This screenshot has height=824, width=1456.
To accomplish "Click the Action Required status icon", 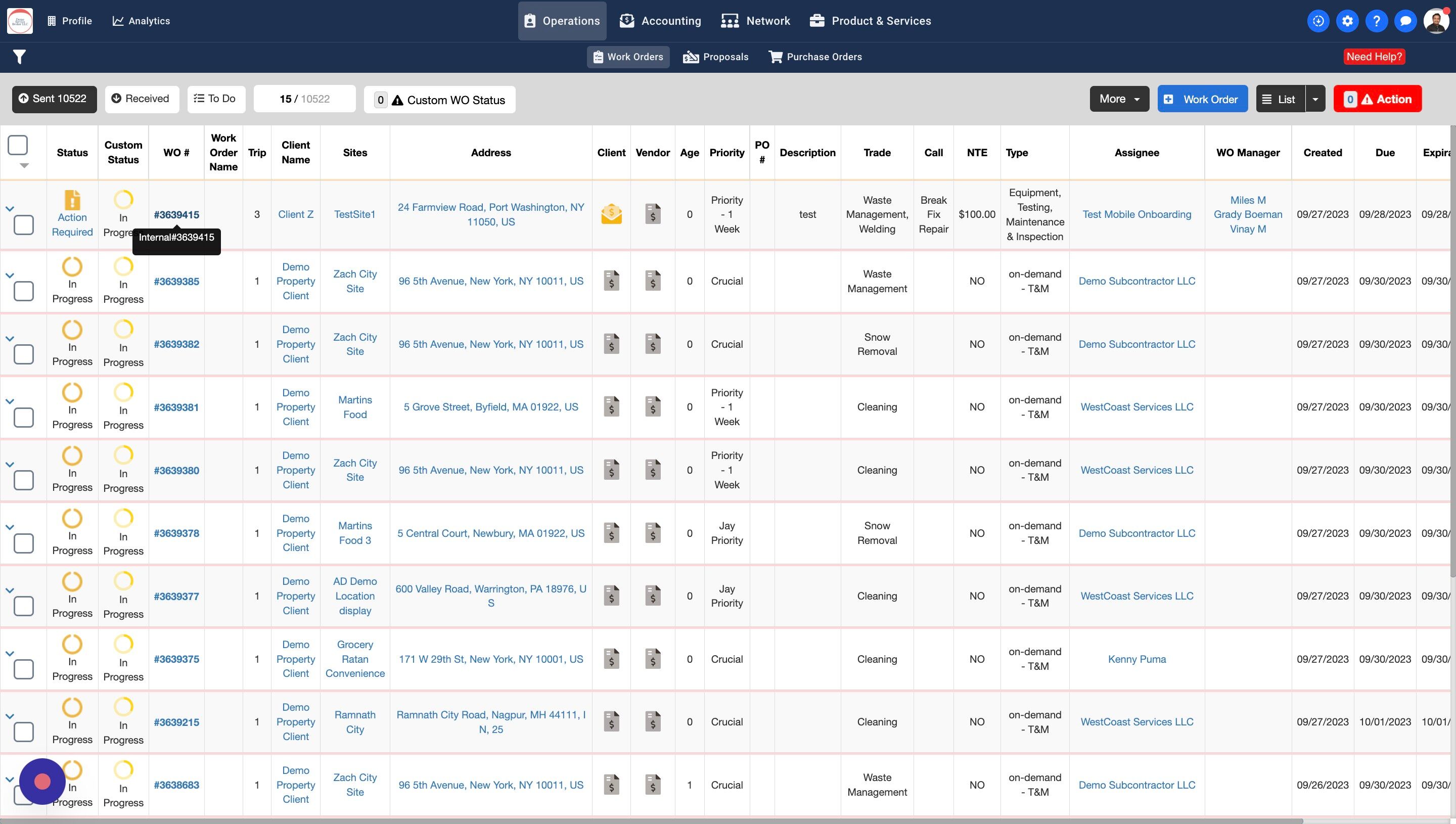I will click(x=72, y=200).
